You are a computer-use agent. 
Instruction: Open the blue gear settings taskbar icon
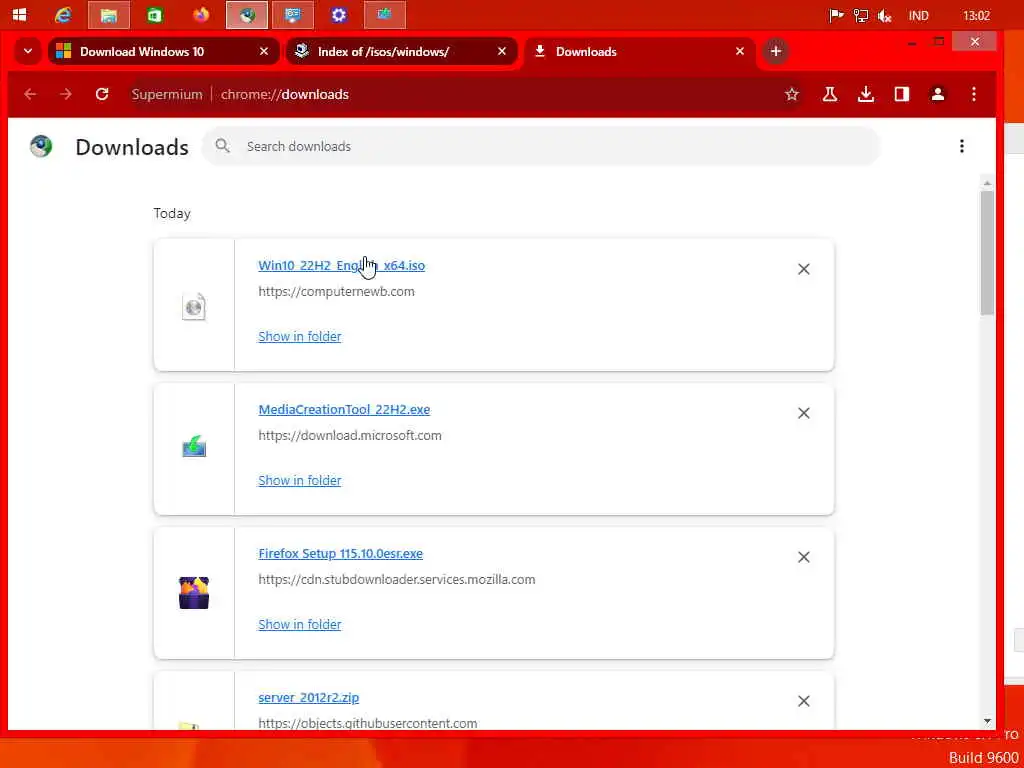tap(338, 15)
